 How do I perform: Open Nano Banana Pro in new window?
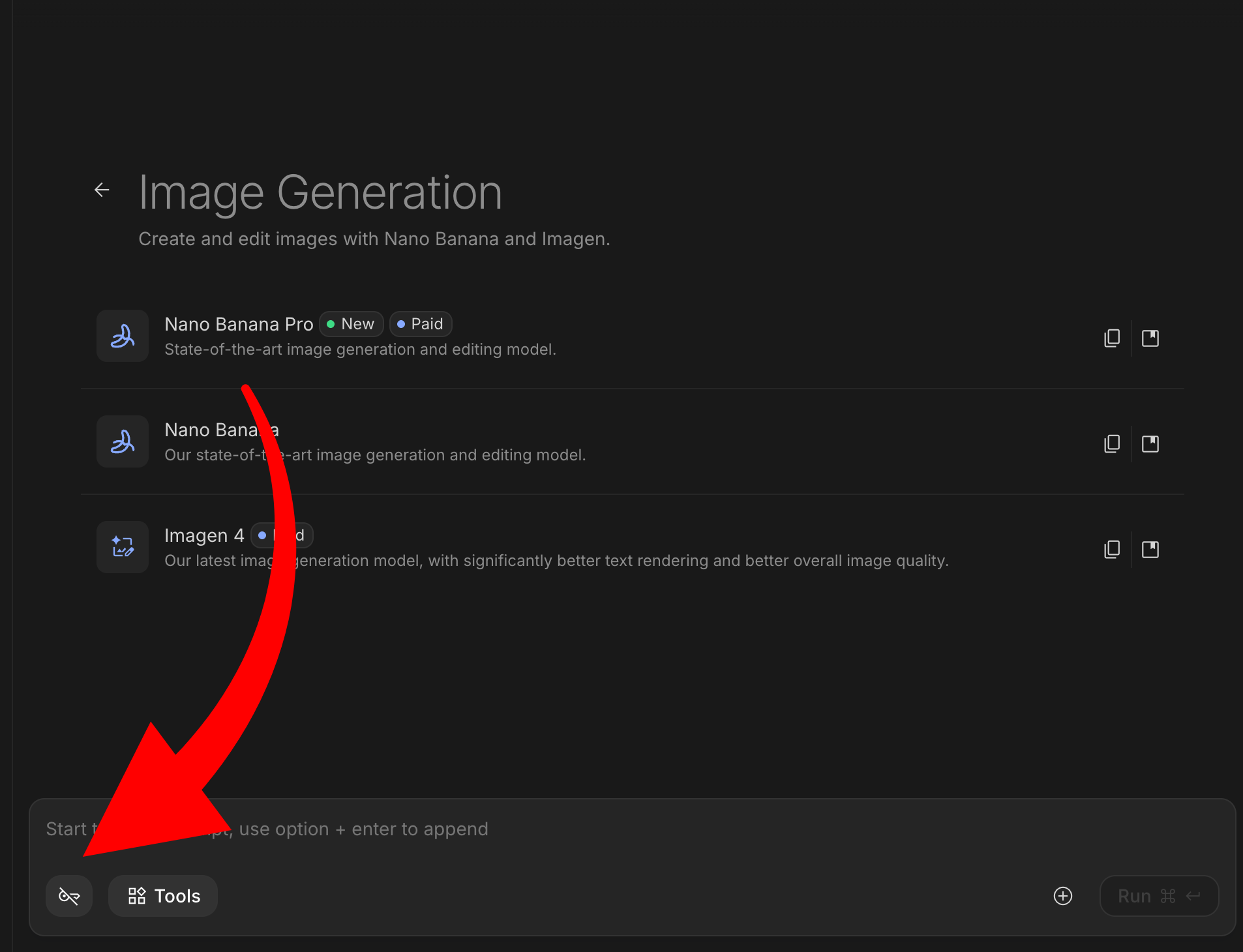click(1150, 338)
